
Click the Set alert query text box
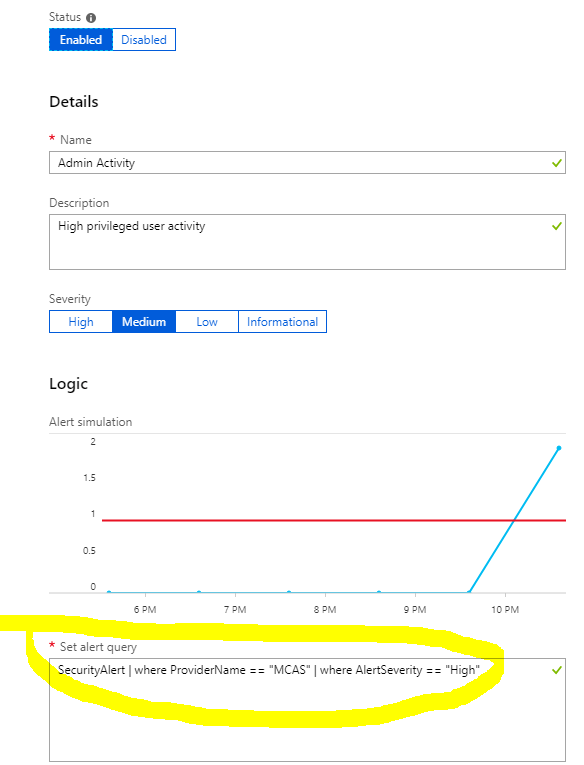coord(307,710)
